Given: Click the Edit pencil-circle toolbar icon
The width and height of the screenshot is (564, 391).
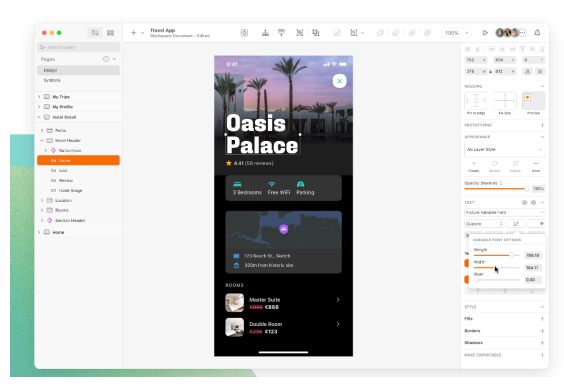Looking at the screenshot, I should (337, 33).
